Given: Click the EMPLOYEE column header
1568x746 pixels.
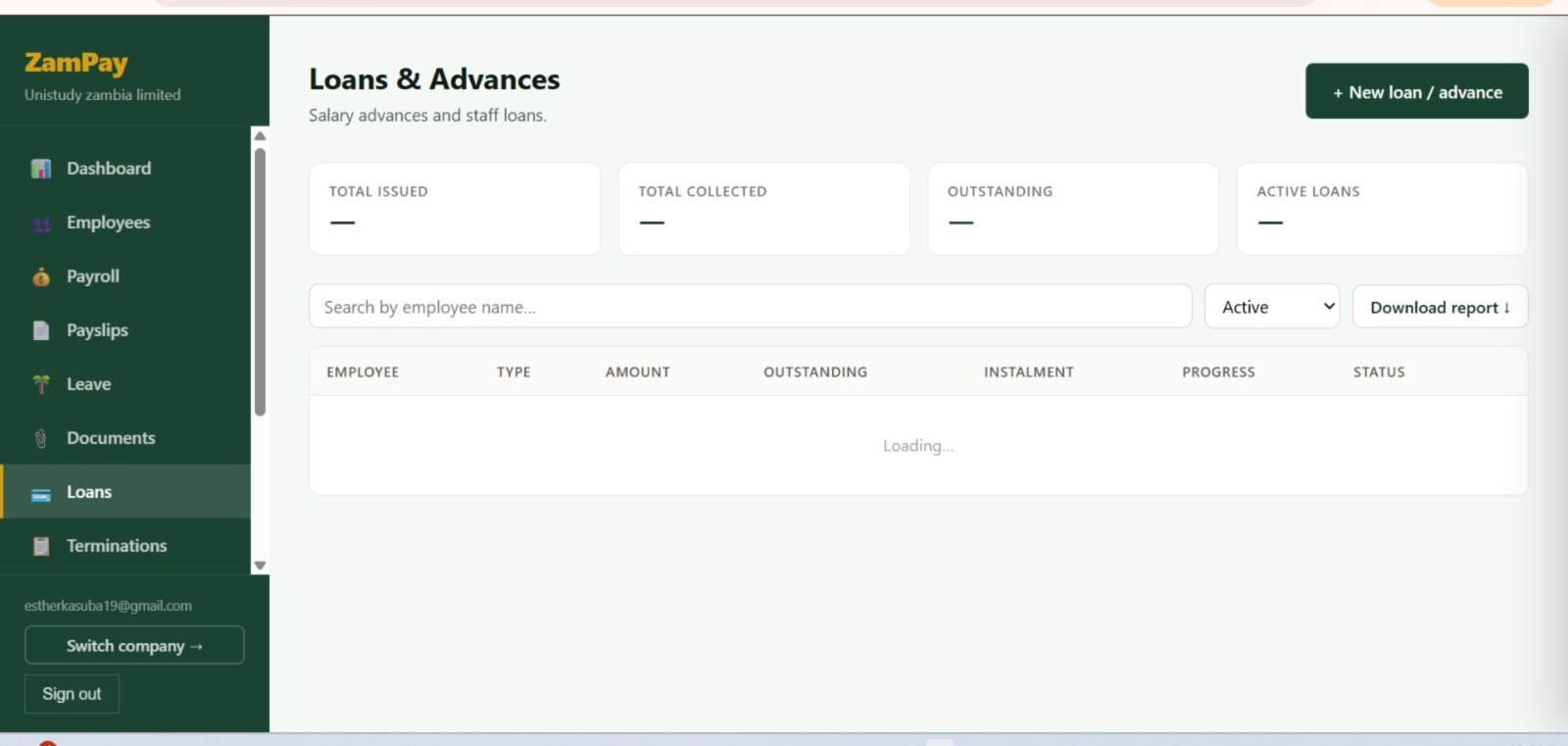Looking at the screenshot, I should (x=363, y=373).
